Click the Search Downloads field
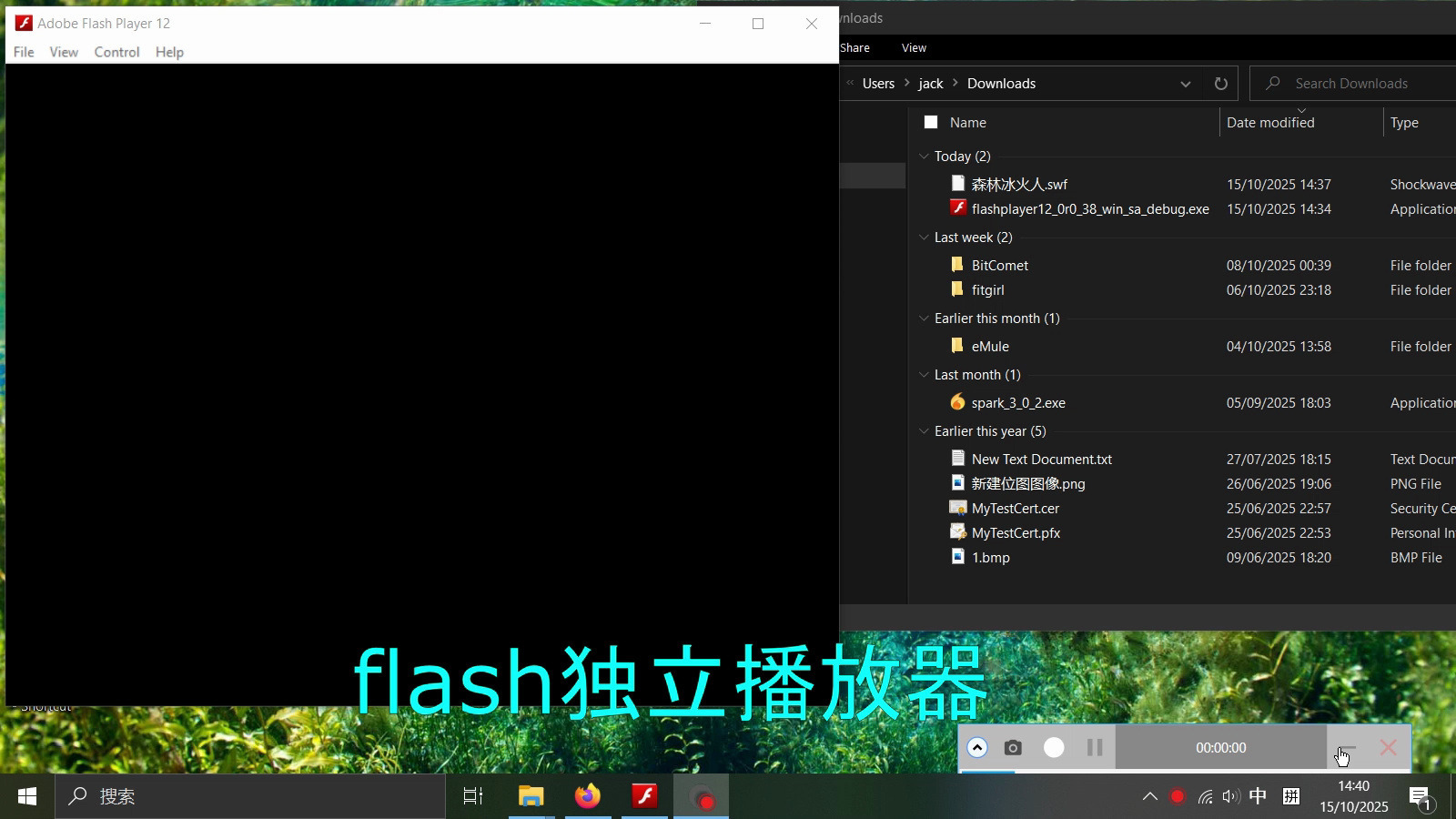Image resolution: width=1456 pixels, height=819 pixels. (1353, 84)
